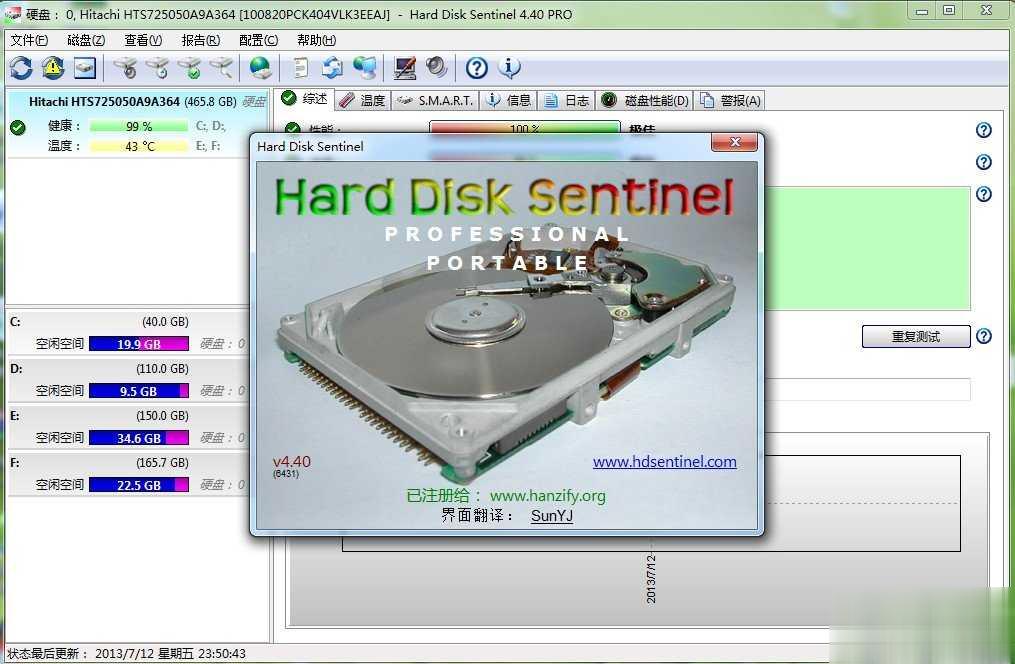
Task: Switch to the 综述 tab
Action: tap(305, 99)
